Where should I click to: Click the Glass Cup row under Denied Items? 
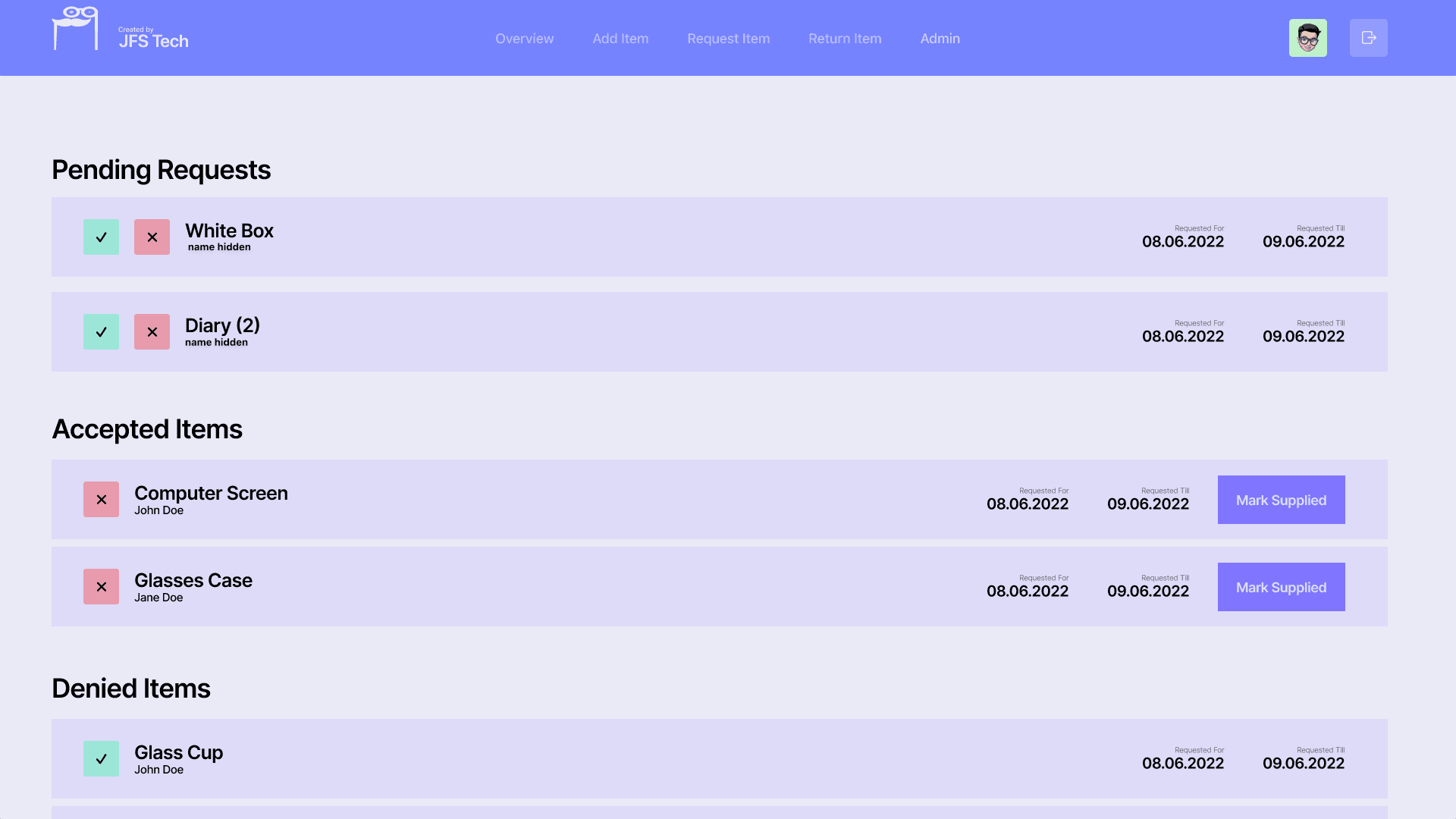coord(178,752)
